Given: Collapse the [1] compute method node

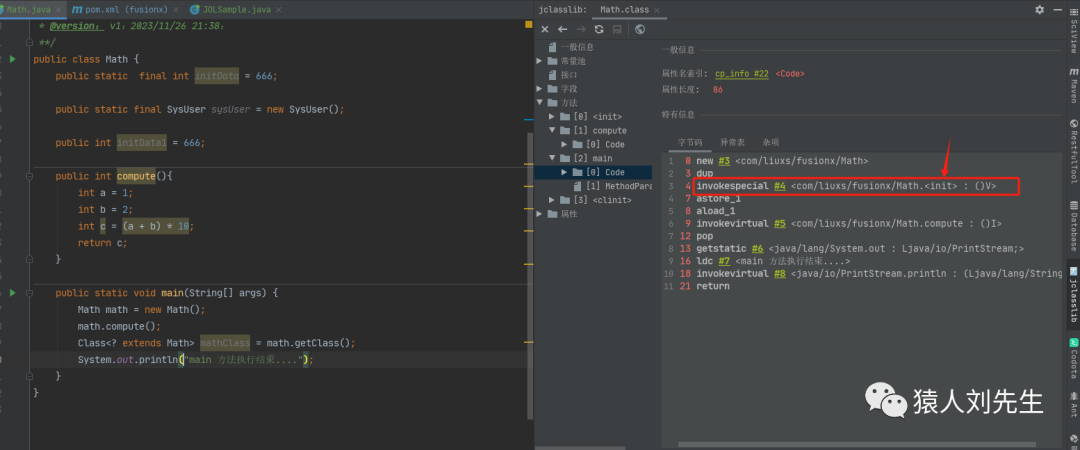Looking at the screenshot, I should coord(552,130).
